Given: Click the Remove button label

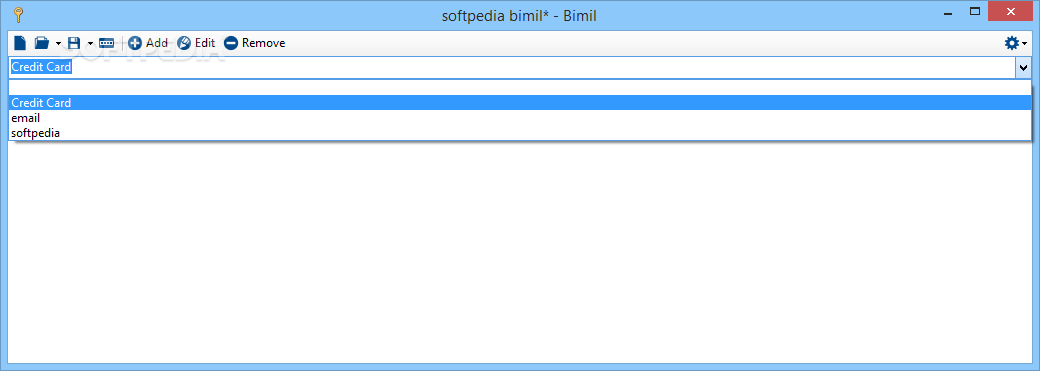Looking at the screenshot, I should [263, 43].
